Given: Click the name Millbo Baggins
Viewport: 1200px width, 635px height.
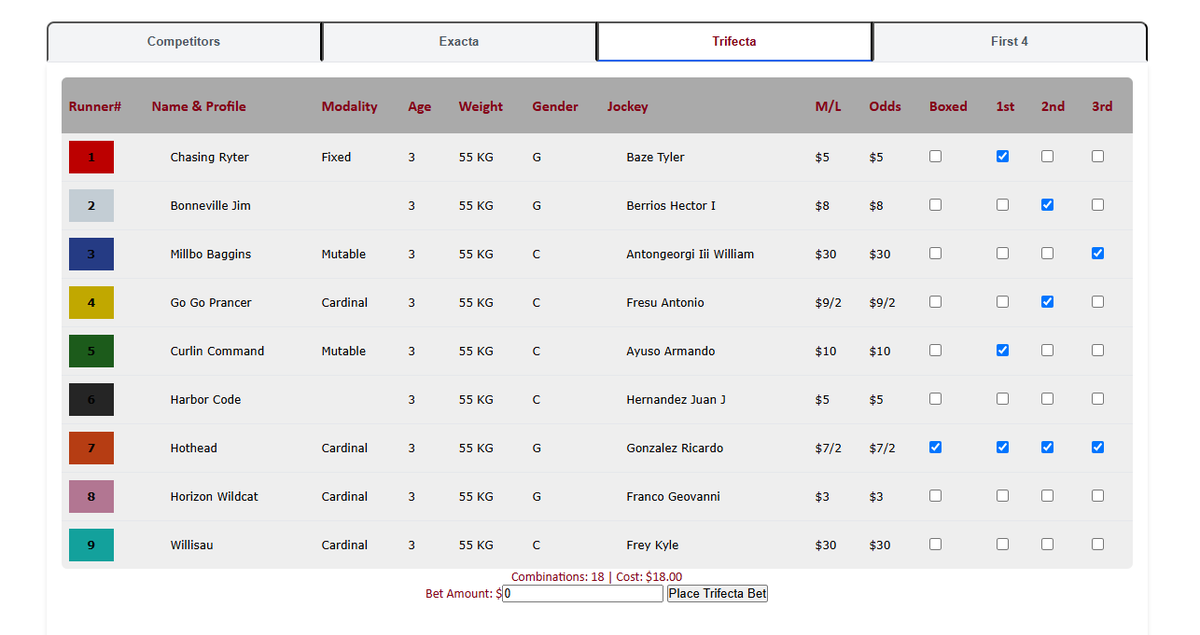Looking at the screenshot, I should click(x=210, y=254).
